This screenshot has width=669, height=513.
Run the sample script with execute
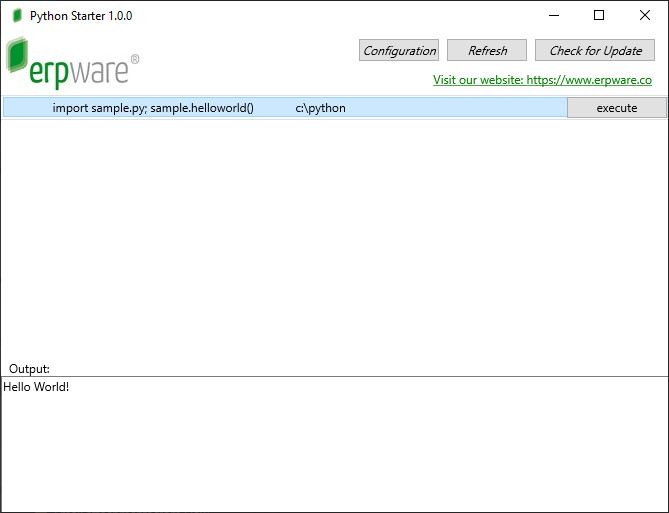click(x=617, y=108)
